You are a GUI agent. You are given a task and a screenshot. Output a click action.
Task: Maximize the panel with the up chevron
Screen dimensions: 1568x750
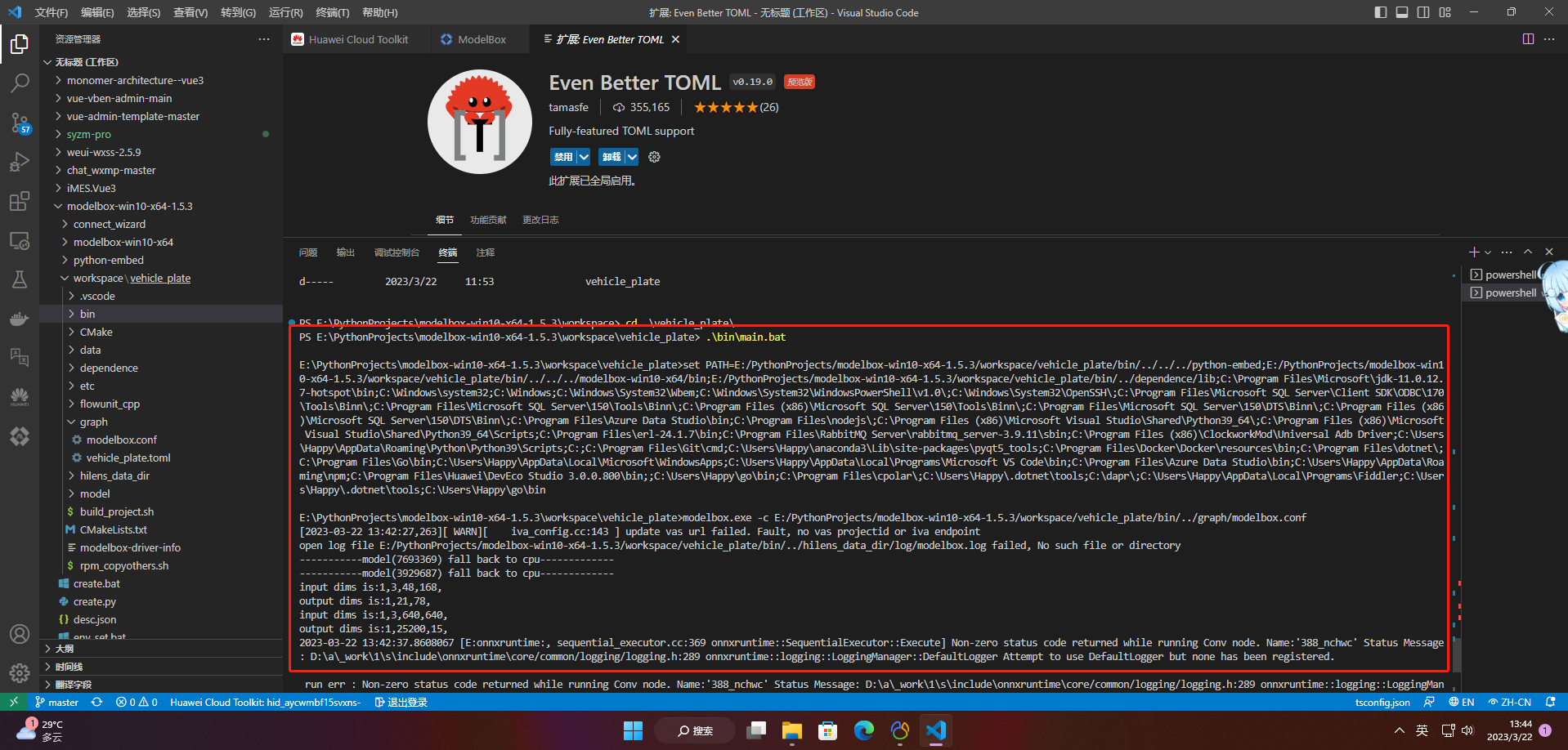pyautogui.click(x=1528, y=252)
